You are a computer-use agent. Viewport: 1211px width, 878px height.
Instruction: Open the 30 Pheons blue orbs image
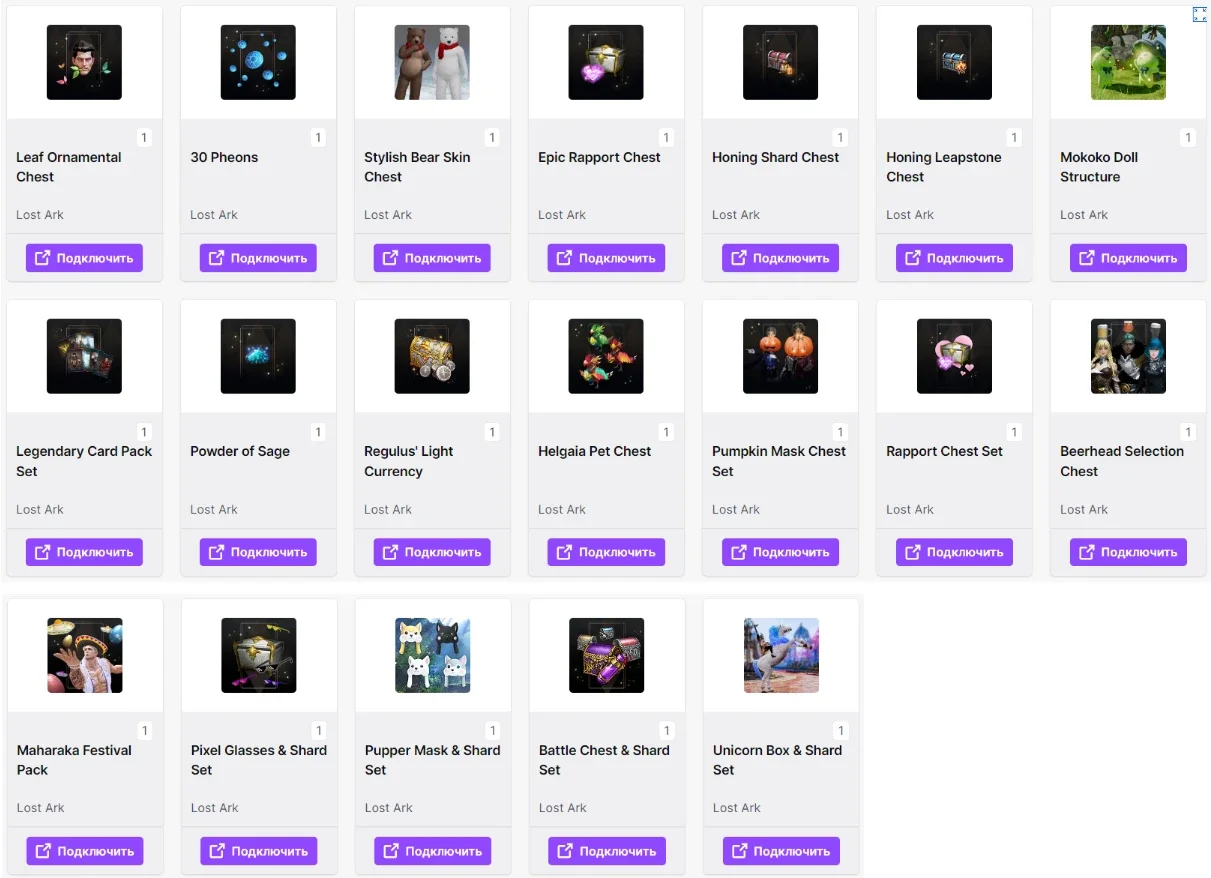[258, 62]
